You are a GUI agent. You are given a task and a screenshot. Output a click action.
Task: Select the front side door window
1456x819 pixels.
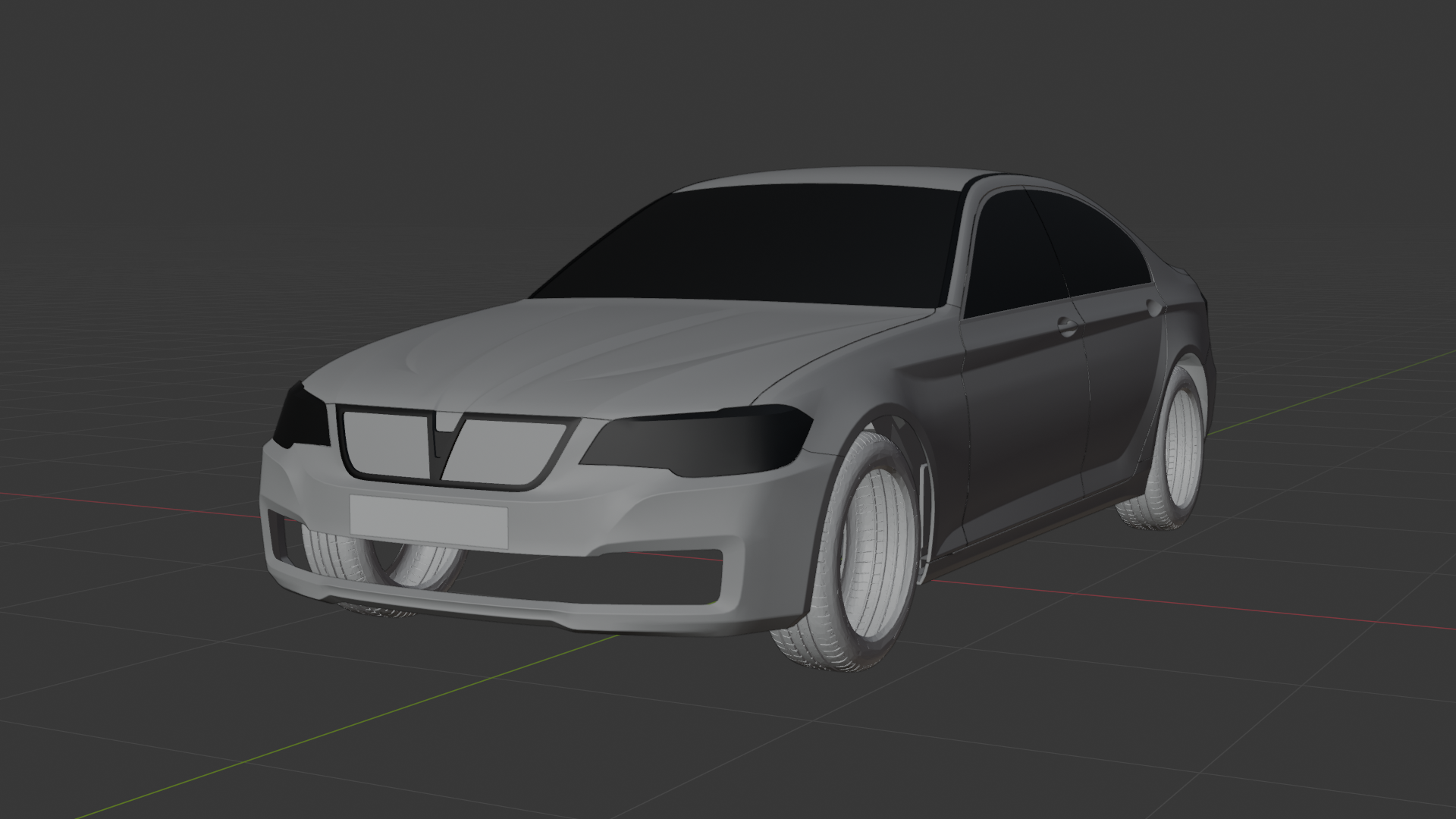1012,250
